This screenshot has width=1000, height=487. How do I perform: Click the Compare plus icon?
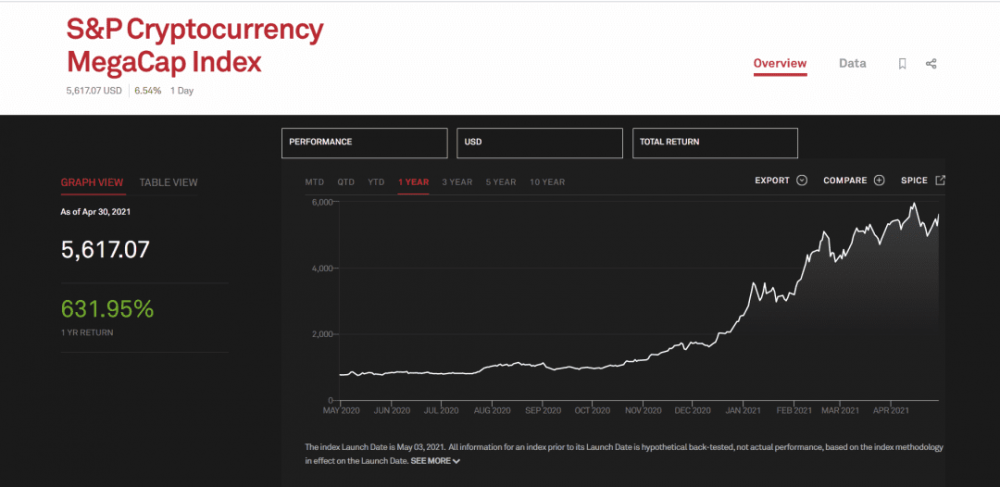(x=879, y=181)
